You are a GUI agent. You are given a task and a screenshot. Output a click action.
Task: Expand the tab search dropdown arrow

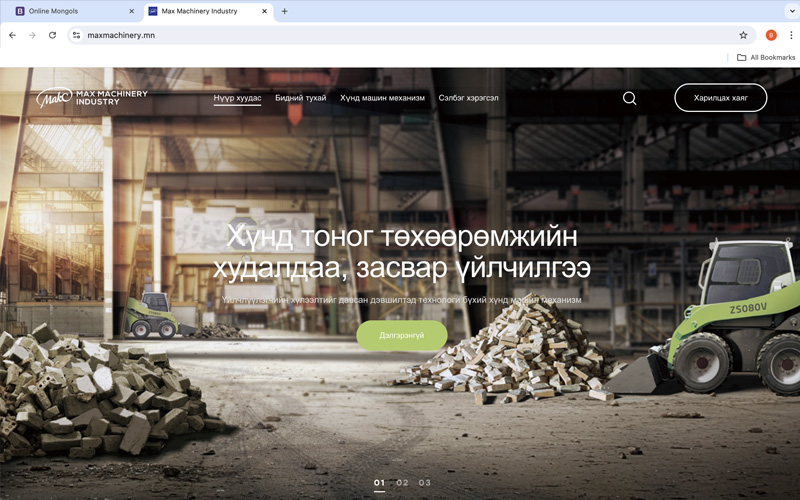pos(792,11)
